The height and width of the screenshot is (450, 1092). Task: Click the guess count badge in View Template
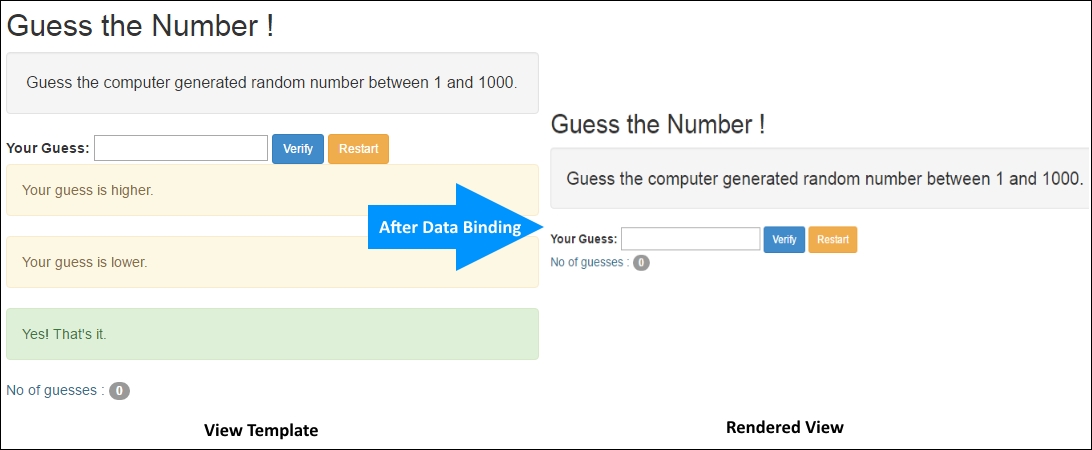coord(119,391)
